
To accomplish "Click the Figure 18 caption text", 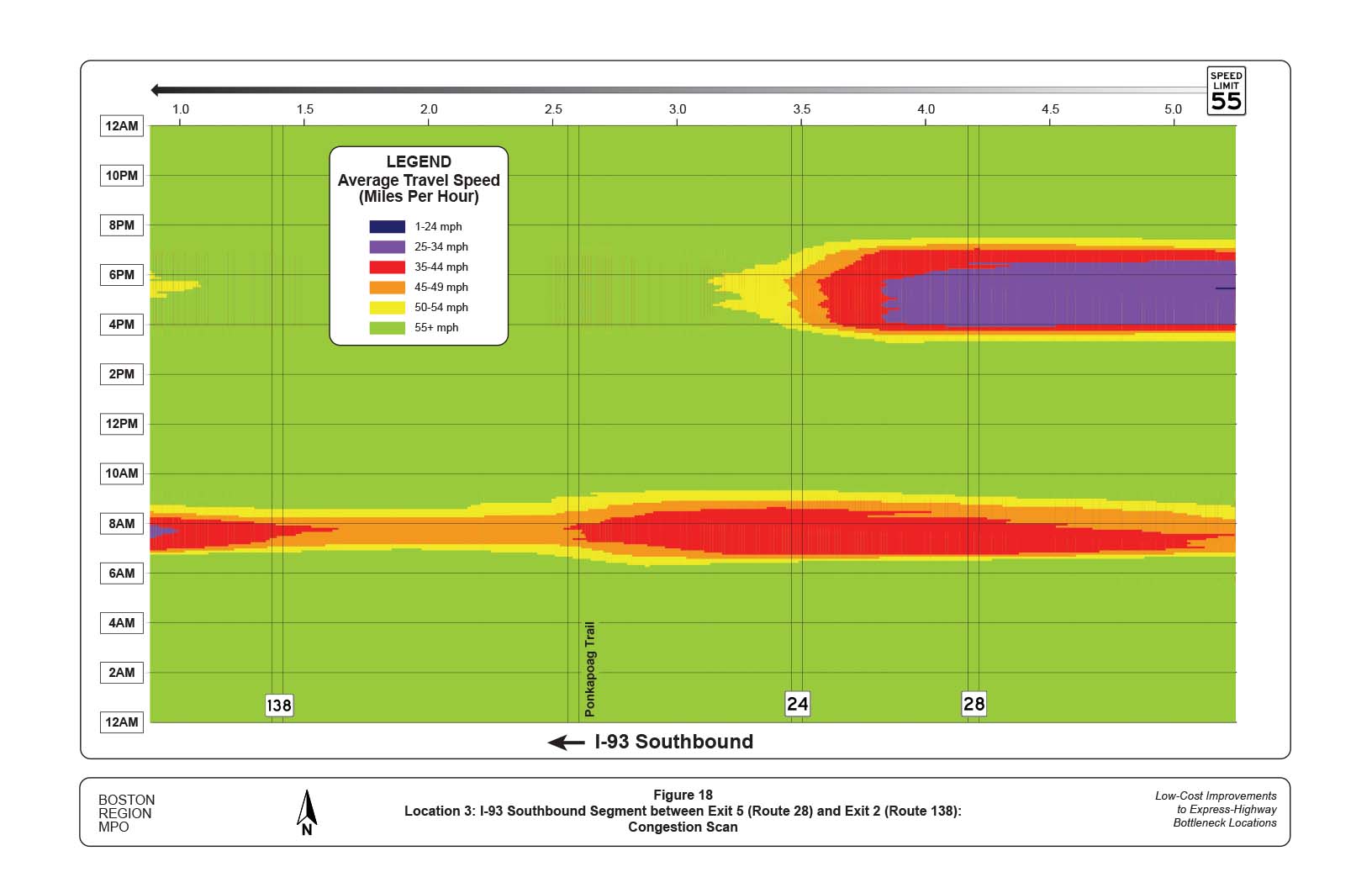I will click(683, 794).
